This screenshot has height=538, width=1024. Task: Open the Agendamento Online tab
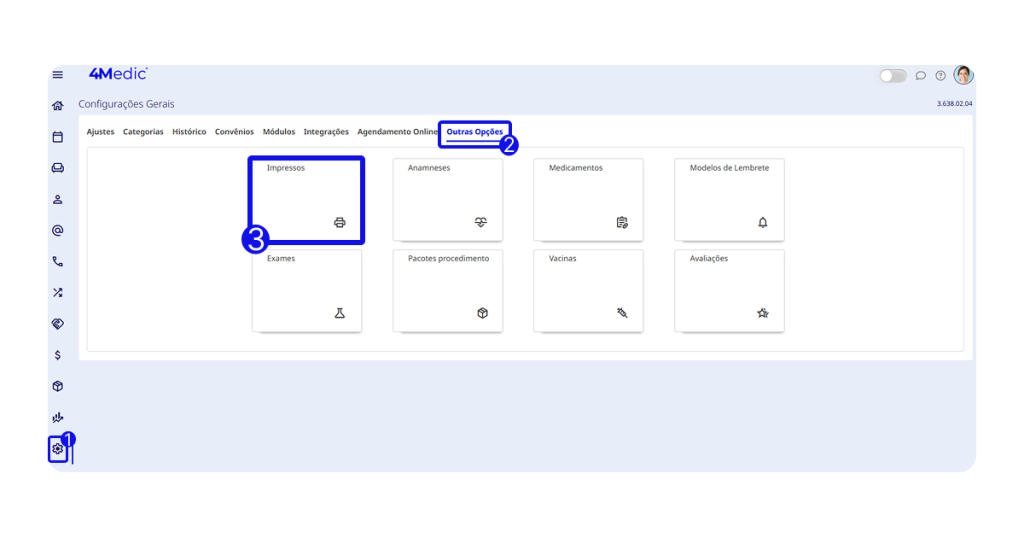tap(397, 132)
